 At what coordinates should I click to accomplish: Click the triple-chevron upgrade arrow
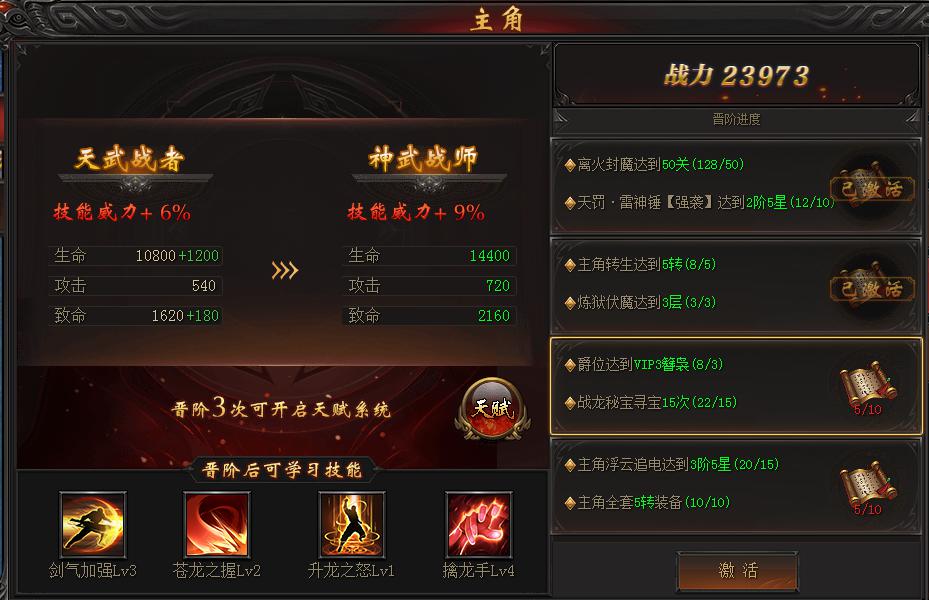(284, 271)
